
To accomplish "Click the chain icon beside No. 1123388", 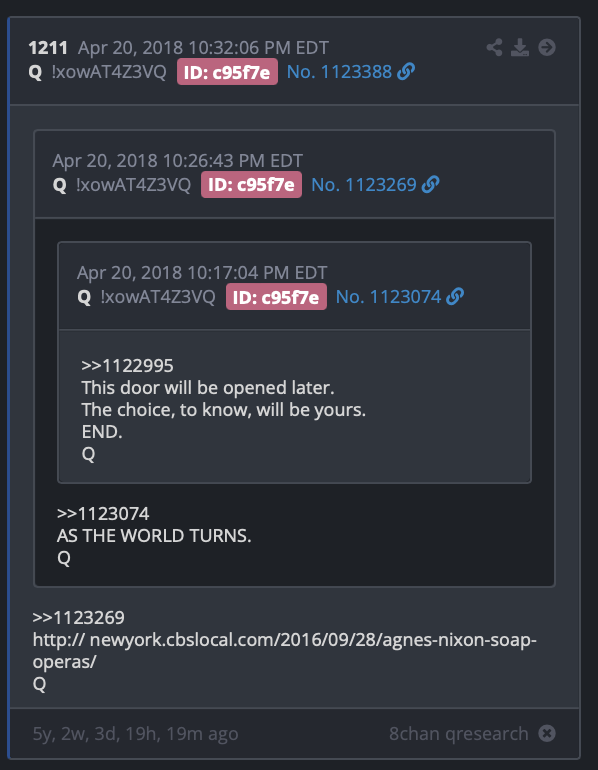I will (406, 72).
